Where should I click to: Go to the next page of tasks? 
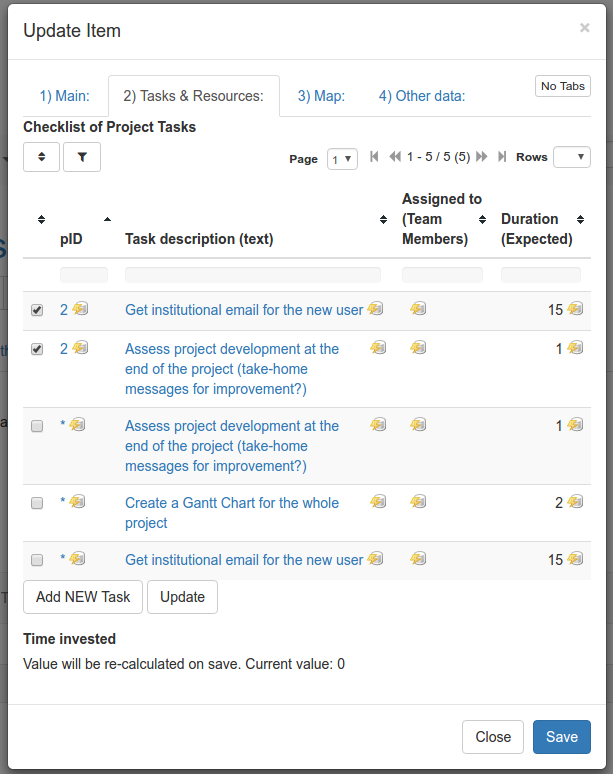click(x=481, y=157)
